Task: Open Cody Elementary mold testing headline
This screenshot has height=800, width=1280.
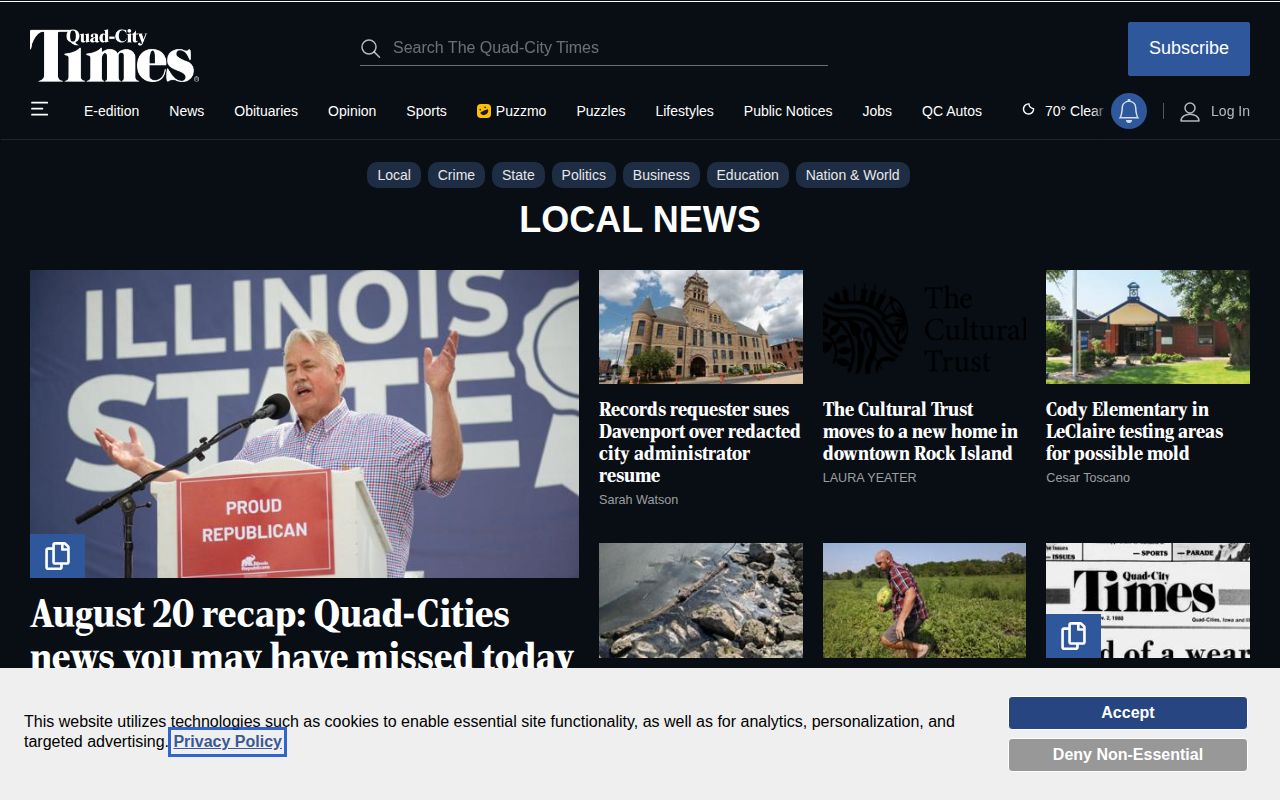Action: click(x=1135, y=431)
